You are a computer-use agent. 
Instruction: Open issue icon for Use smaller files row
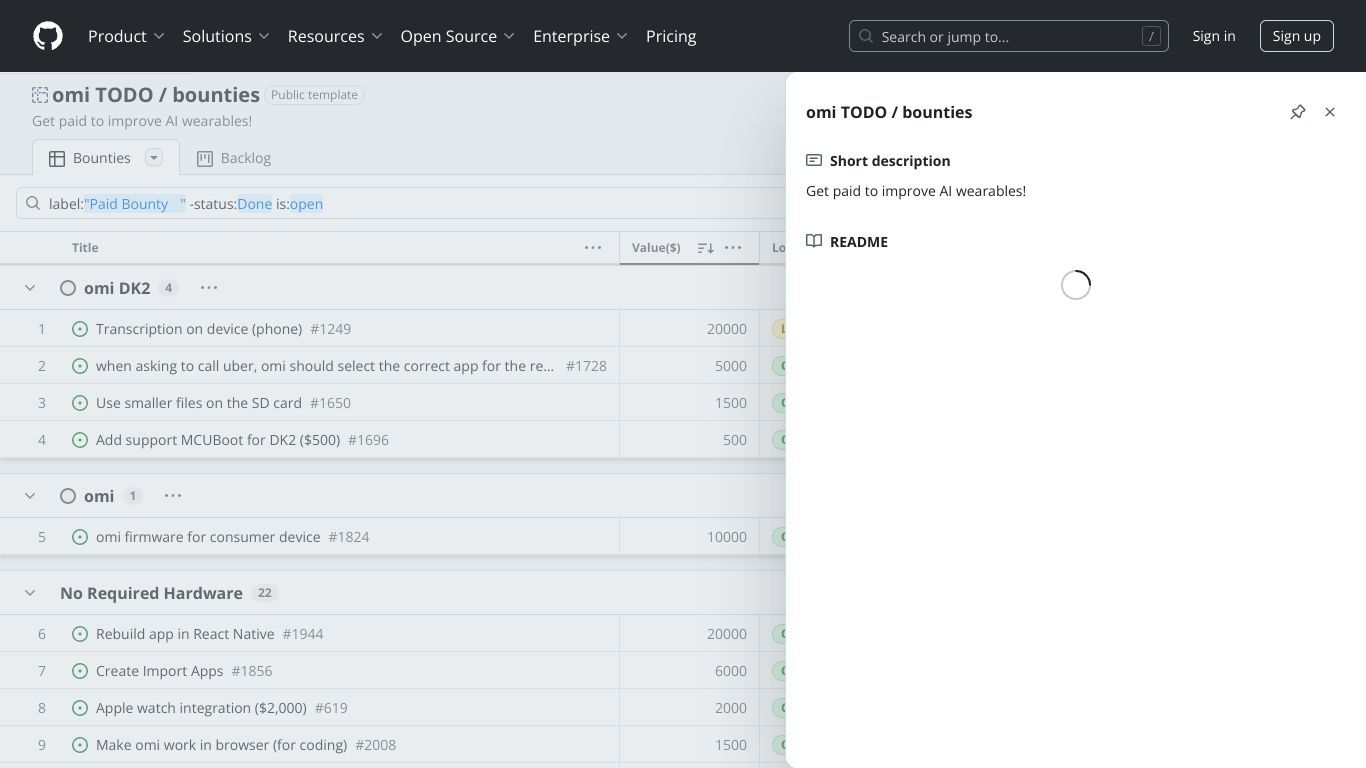click(80, 403)
